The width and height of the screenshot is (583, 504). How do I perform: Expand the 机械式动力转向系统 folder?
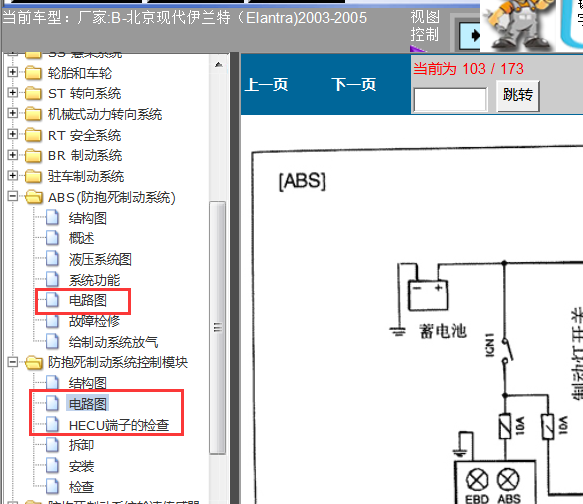coord(13,113)
